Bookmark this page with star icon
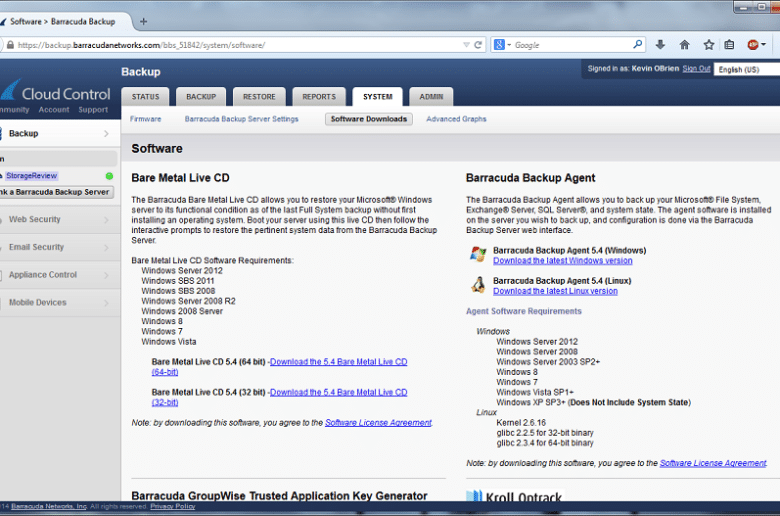The height and width of the screenshot is (516, 780). [x=709, y=45]
